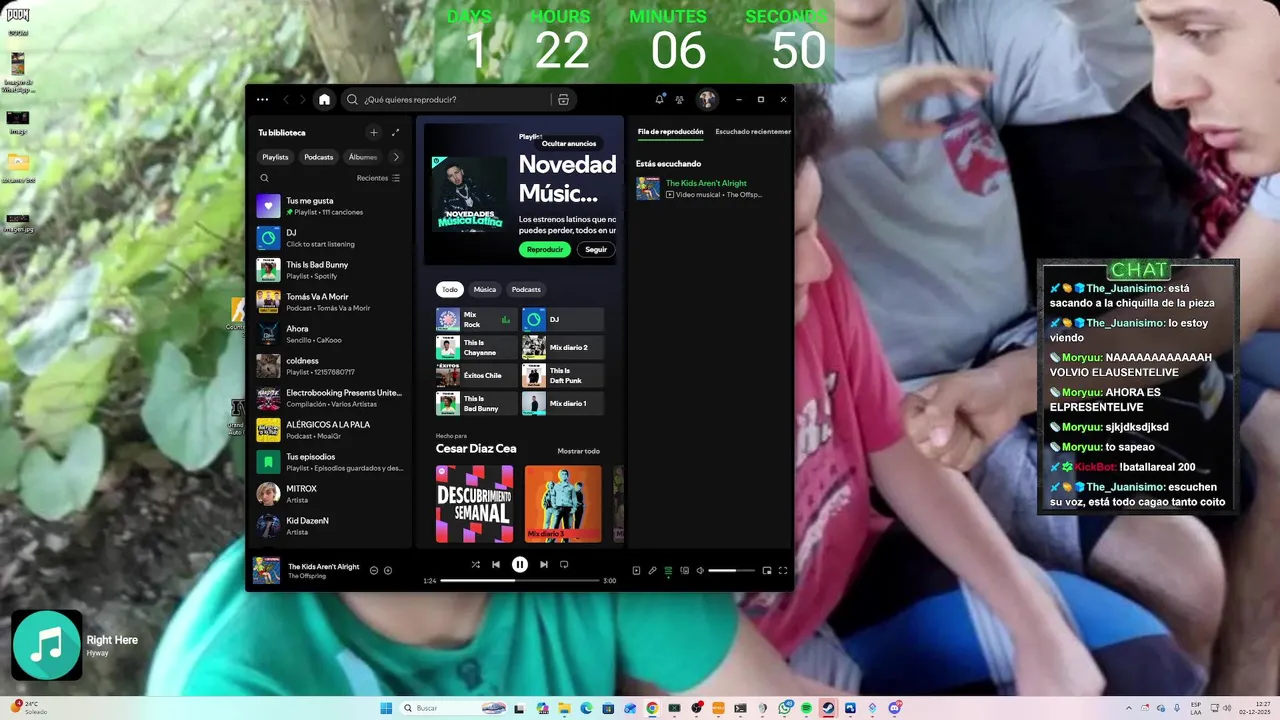Click the taskbar Buscar search box
Image resolution: width=1280 pixels, height=720 pixels.
(x=454, y=708)
